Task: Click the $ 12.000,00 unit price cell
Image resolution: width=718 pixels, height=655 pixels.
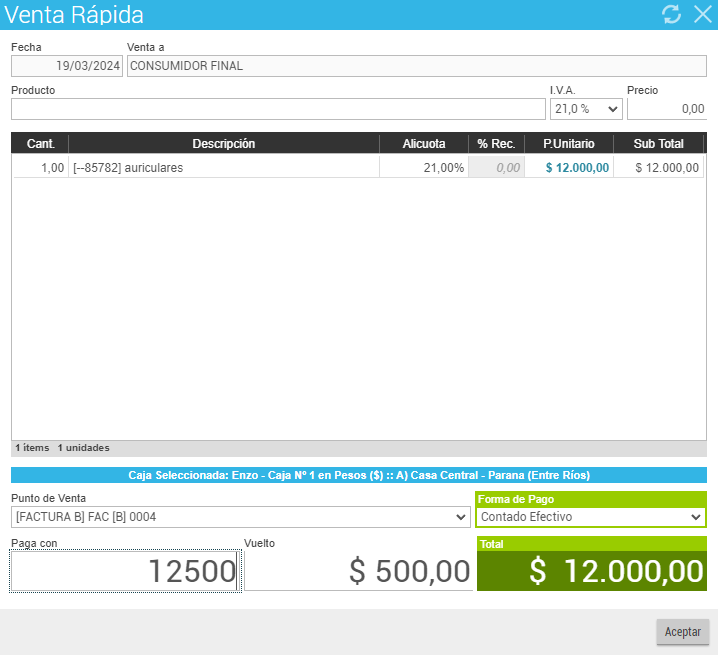Action: (x=577, y=168)
